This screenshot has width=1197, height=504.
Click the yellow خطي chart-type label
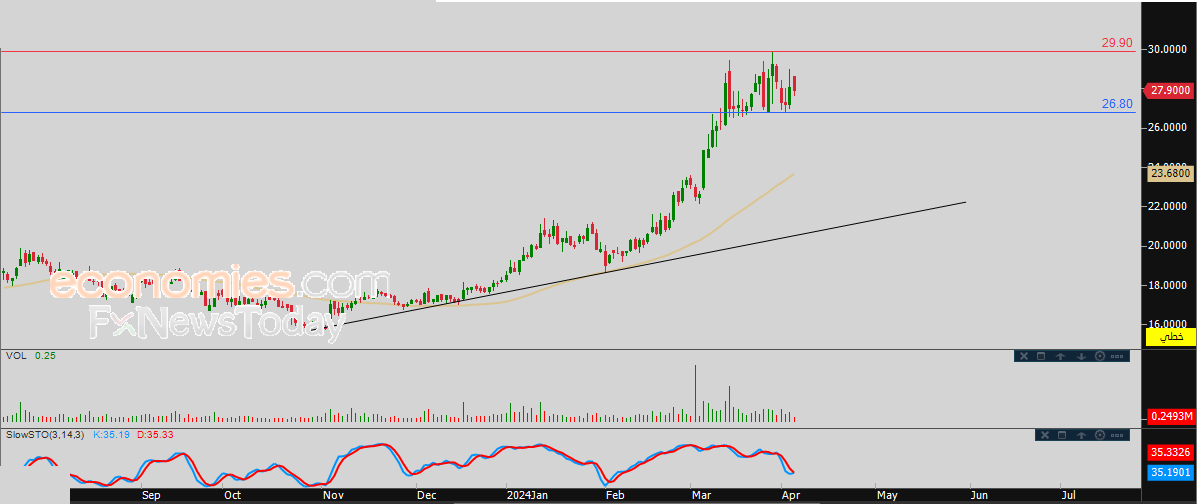point(1172,336)
